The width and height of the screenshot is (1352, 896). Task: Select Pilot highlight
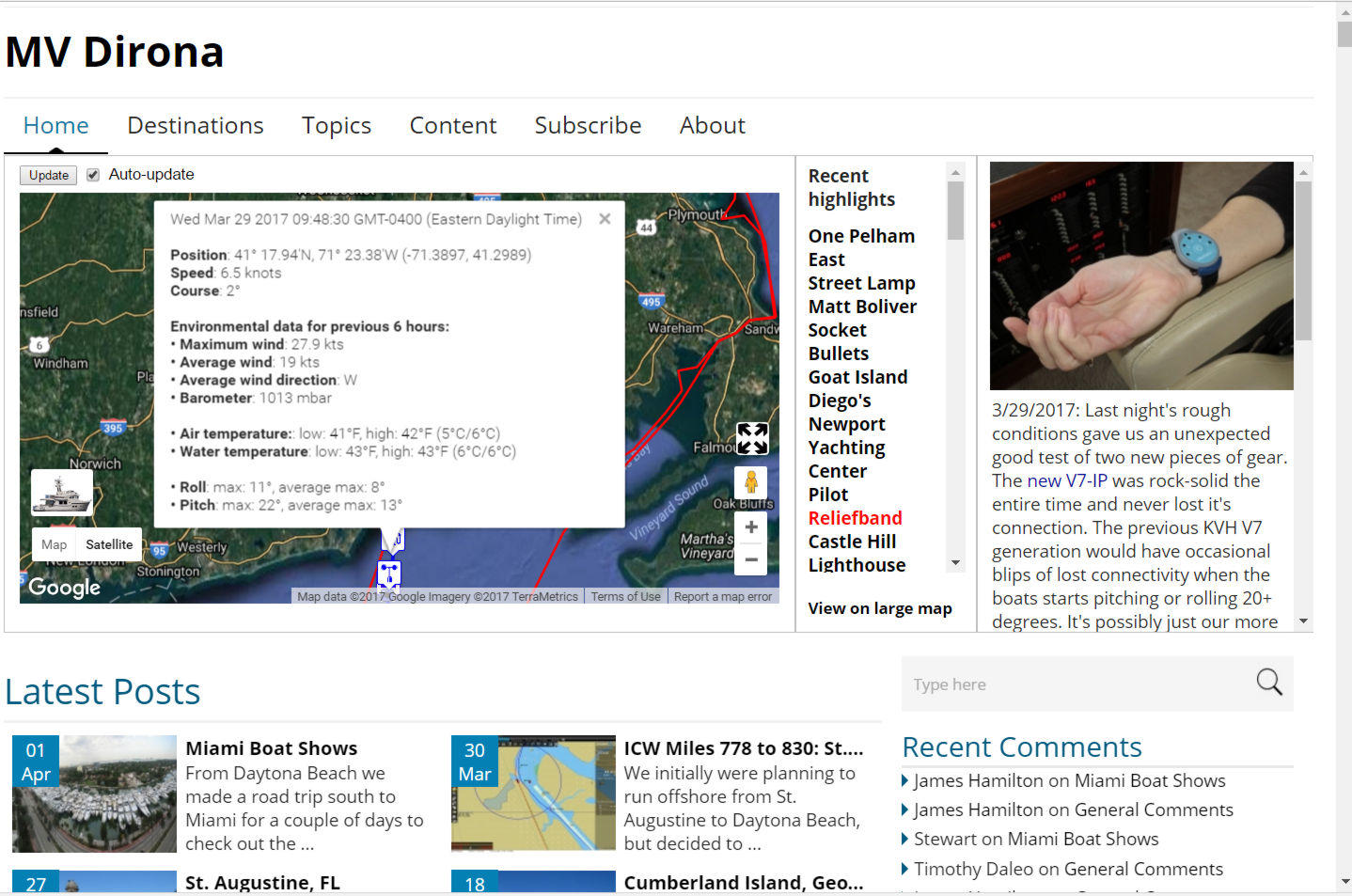(828, 495)
